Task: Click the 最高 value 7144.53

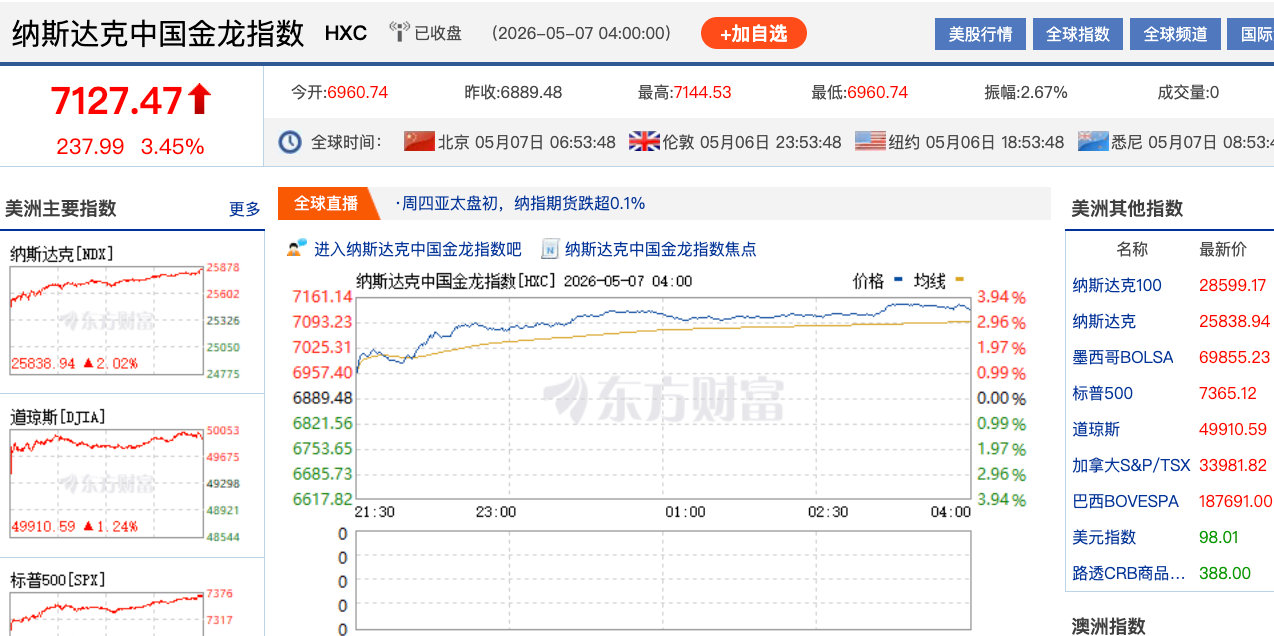Action: (702, 92)
